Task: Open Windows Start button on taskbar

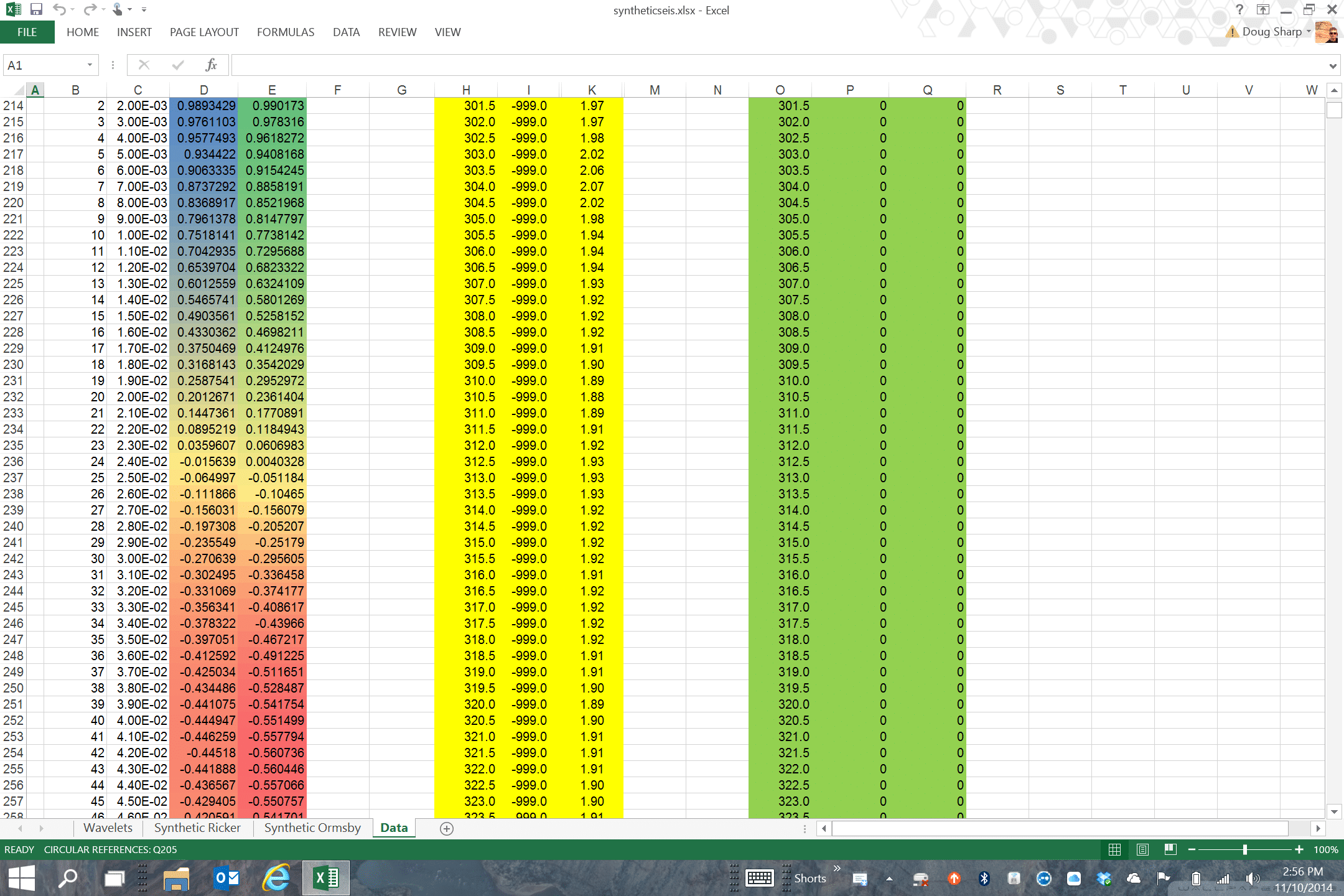Action: (x=22, y=878)
